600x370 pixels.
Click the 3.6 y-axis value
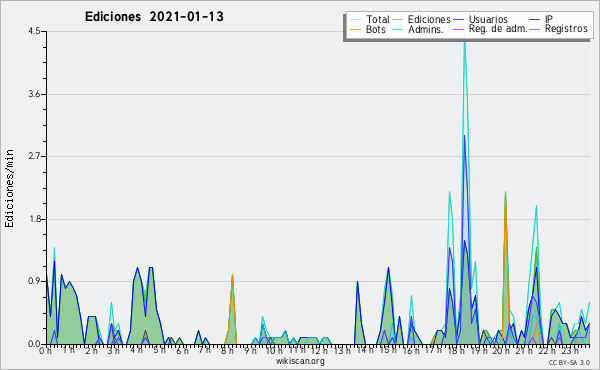(x=34, y=94)
